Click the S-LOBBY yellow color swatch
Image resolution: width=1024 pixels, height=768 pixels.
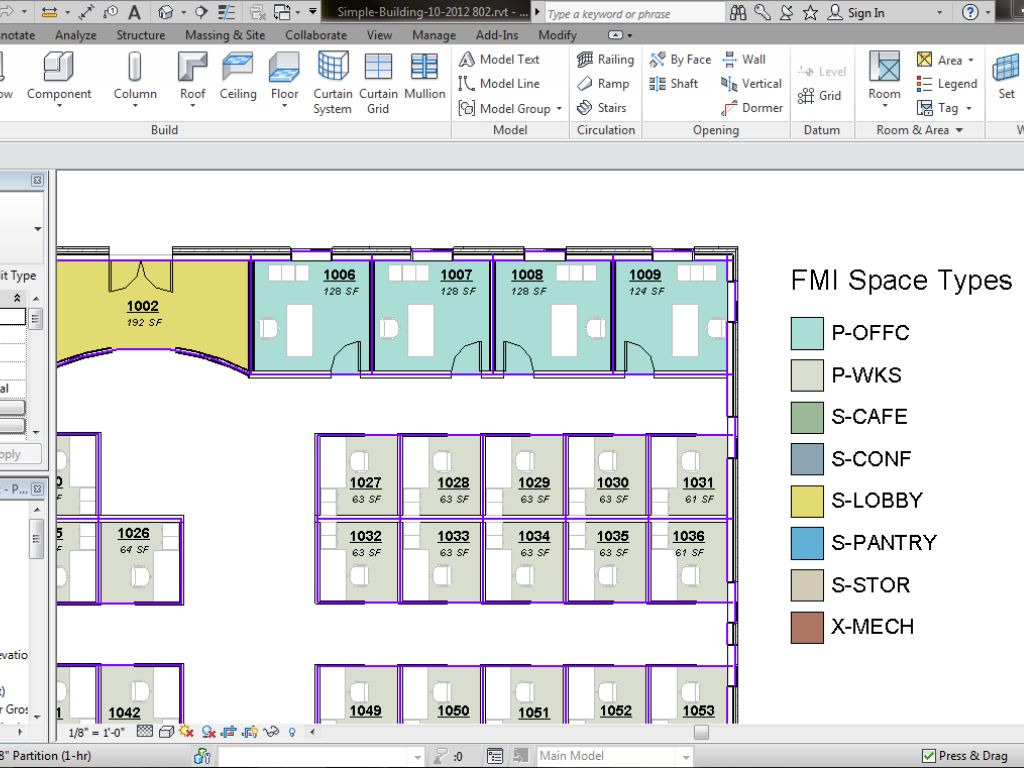click(807, 501)
